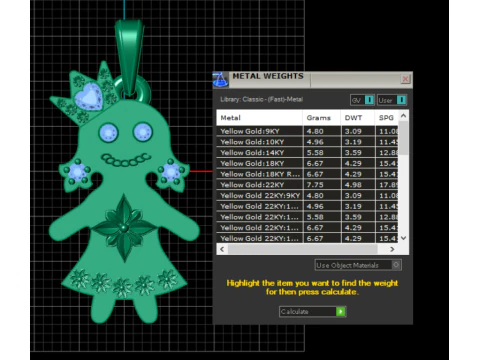Click the down arrow of the vertical scrollbar
The width and height of the screenshot is (480, 360).
[403, 238]
